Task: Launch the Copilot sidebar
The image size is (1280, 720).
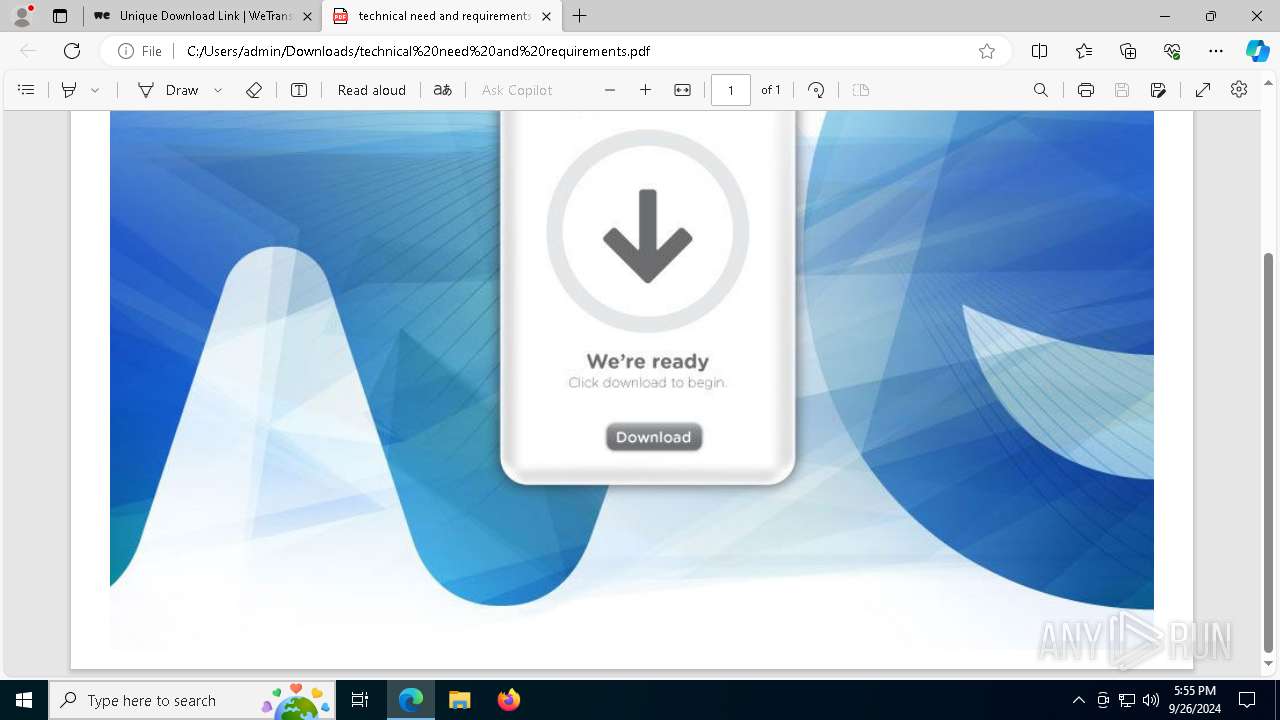Action: (1257, 51)
